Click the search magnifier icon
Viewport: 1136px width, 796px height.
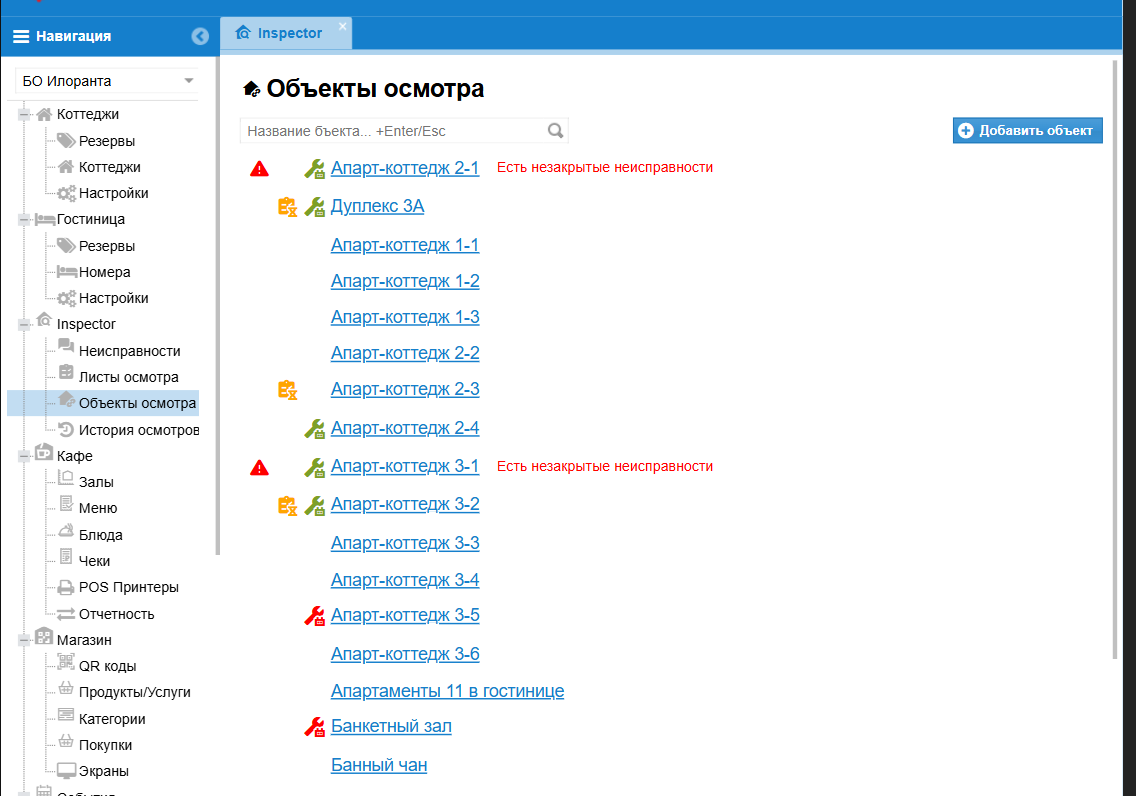556,130
